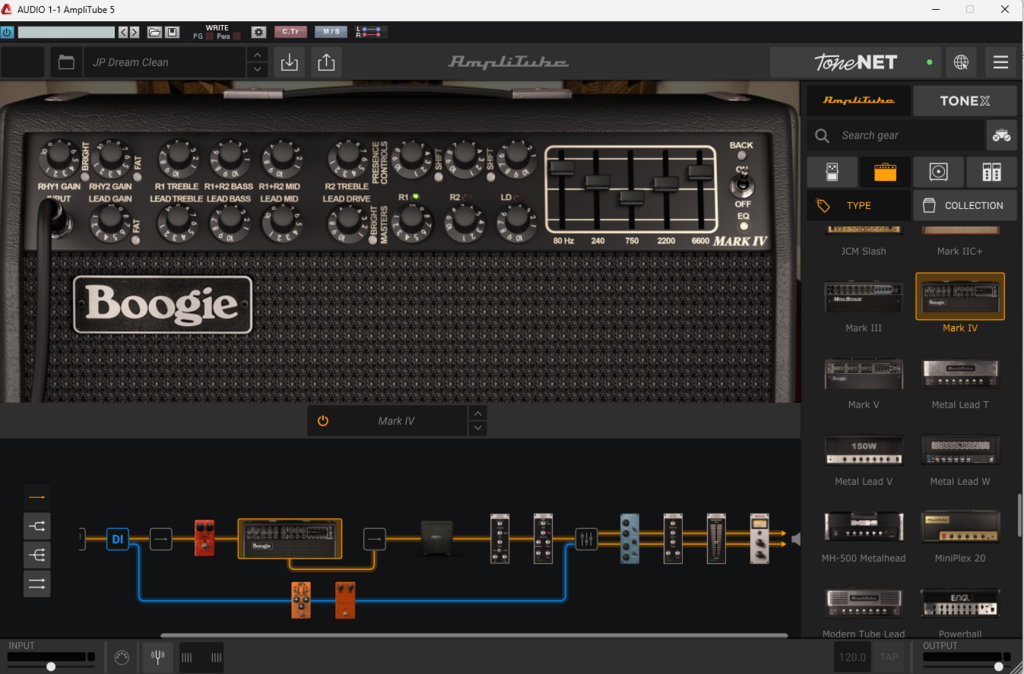Choose the two-way split routing layout
The width and height of the screenshot is (1024, 674).
coord(37,526)
